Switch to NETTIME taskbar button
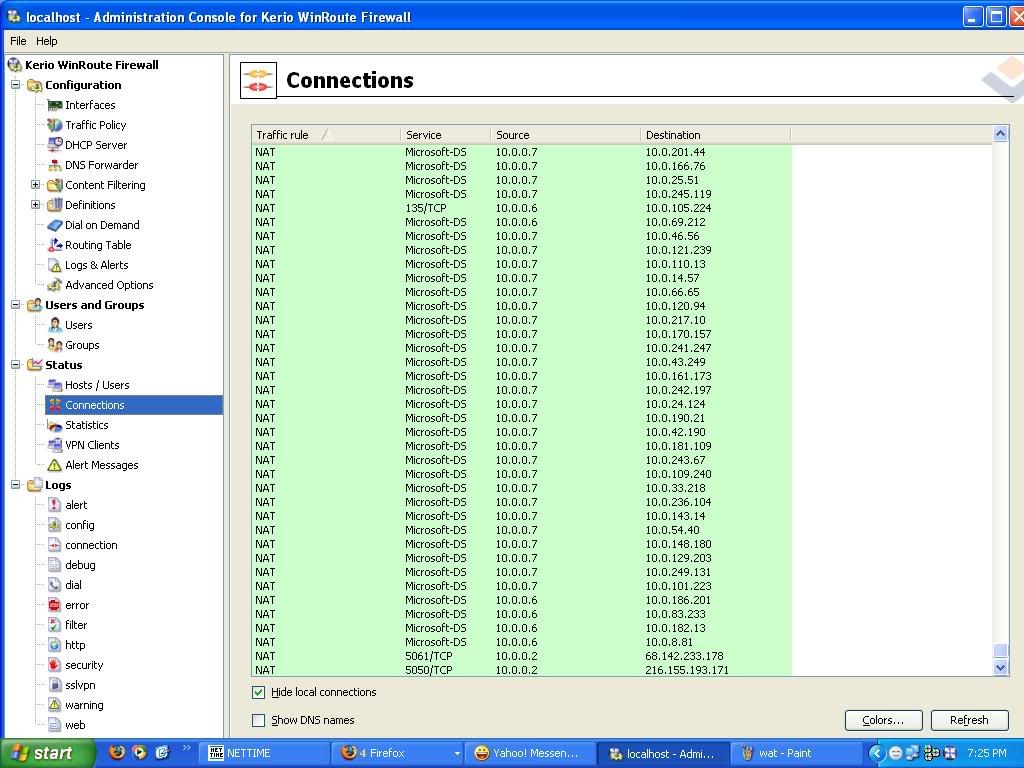The height and width of the screenshot is (768, 1024). [264, 754]
